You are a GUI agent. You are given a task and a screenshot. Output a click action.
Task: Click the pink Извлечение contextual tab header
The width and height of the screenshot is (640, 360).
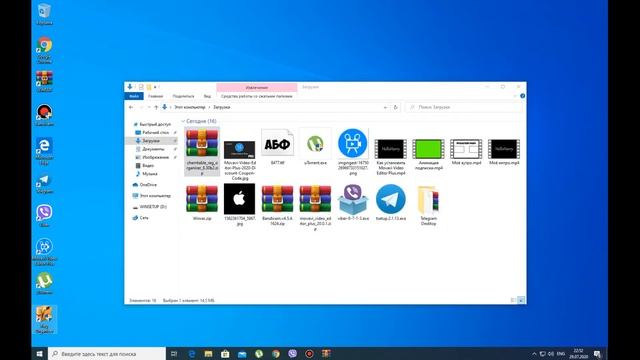pyautogui.click(x=257, y=87)
